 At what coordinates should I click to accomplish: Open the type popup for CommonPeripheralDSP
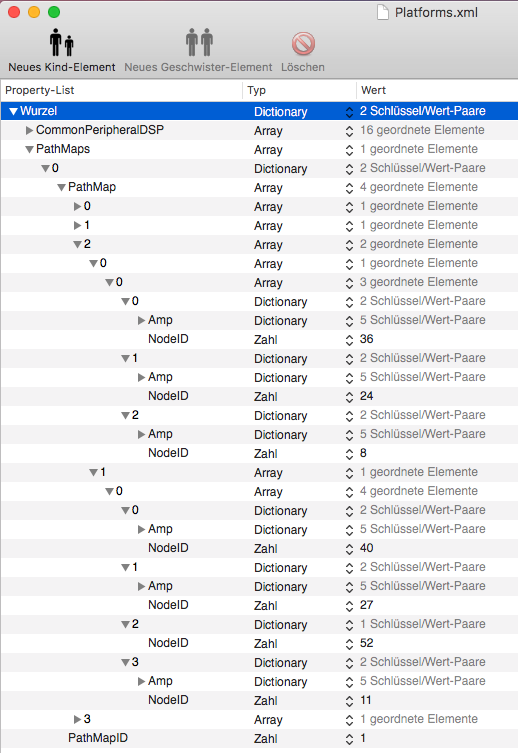(x=349, y=131)
